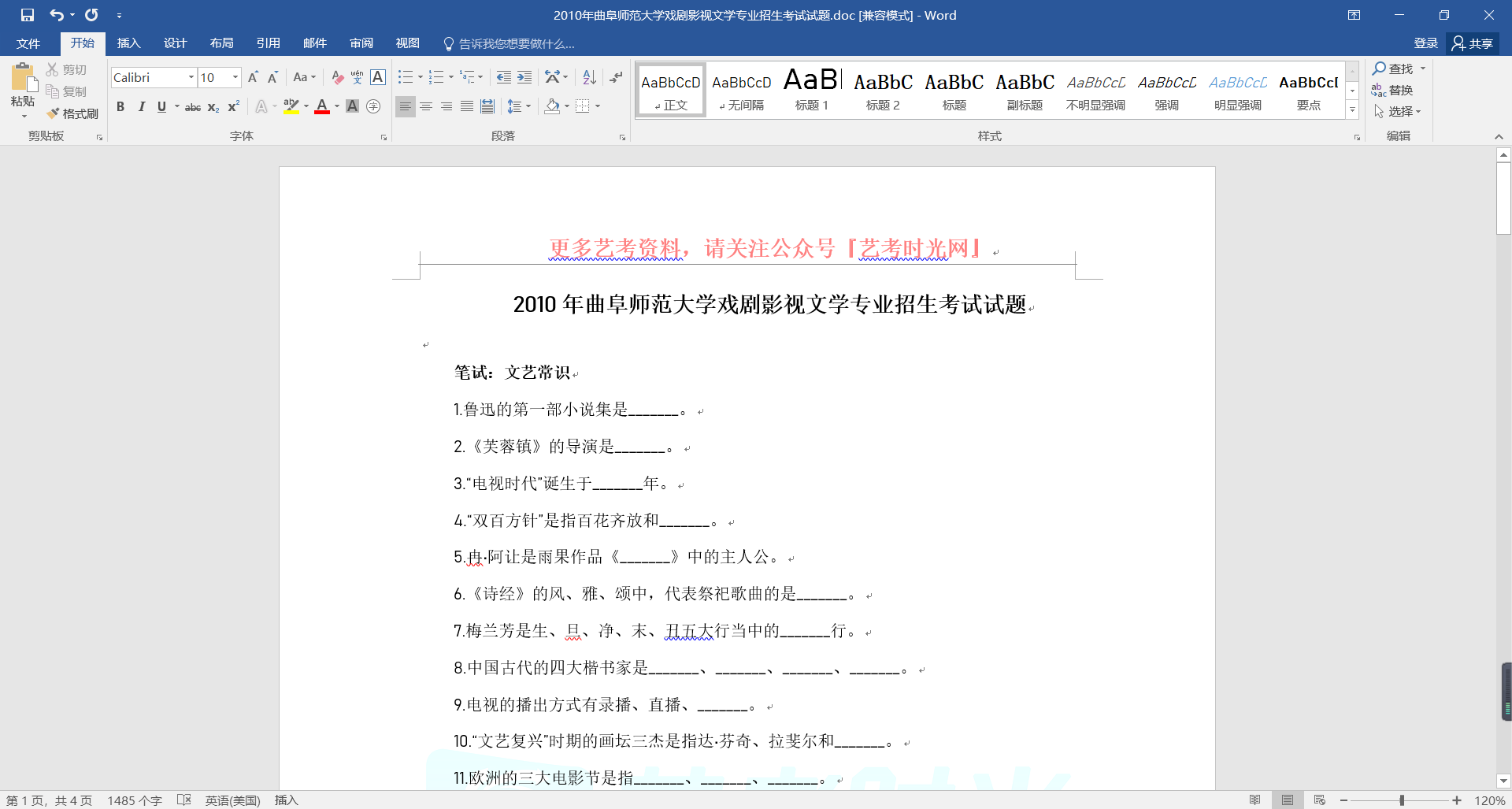Click the 替换 (Replace) button
The width and height of the screenshot is (1512, 809).
tap(1393, 90)
